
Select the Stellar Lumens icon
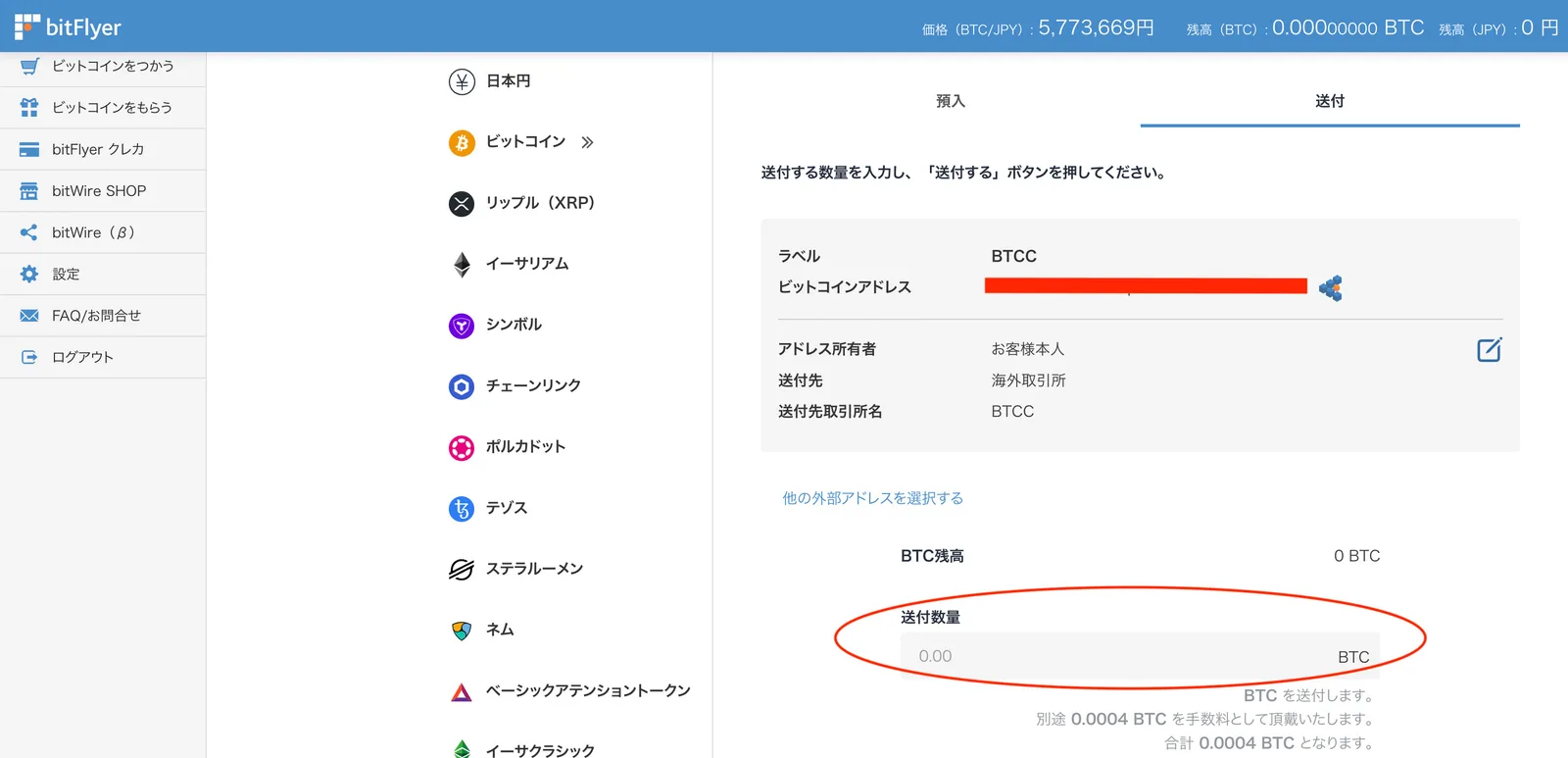click(462, 569)
